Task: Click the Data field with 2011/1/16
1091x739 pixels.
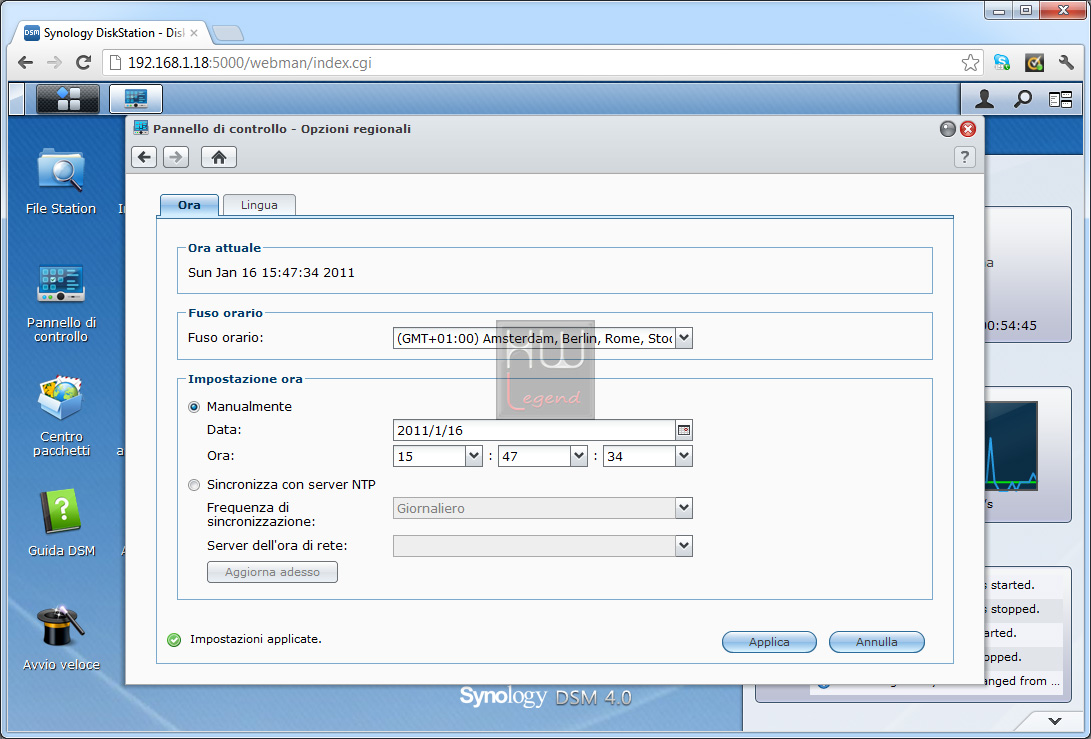Action: point(534,430)
